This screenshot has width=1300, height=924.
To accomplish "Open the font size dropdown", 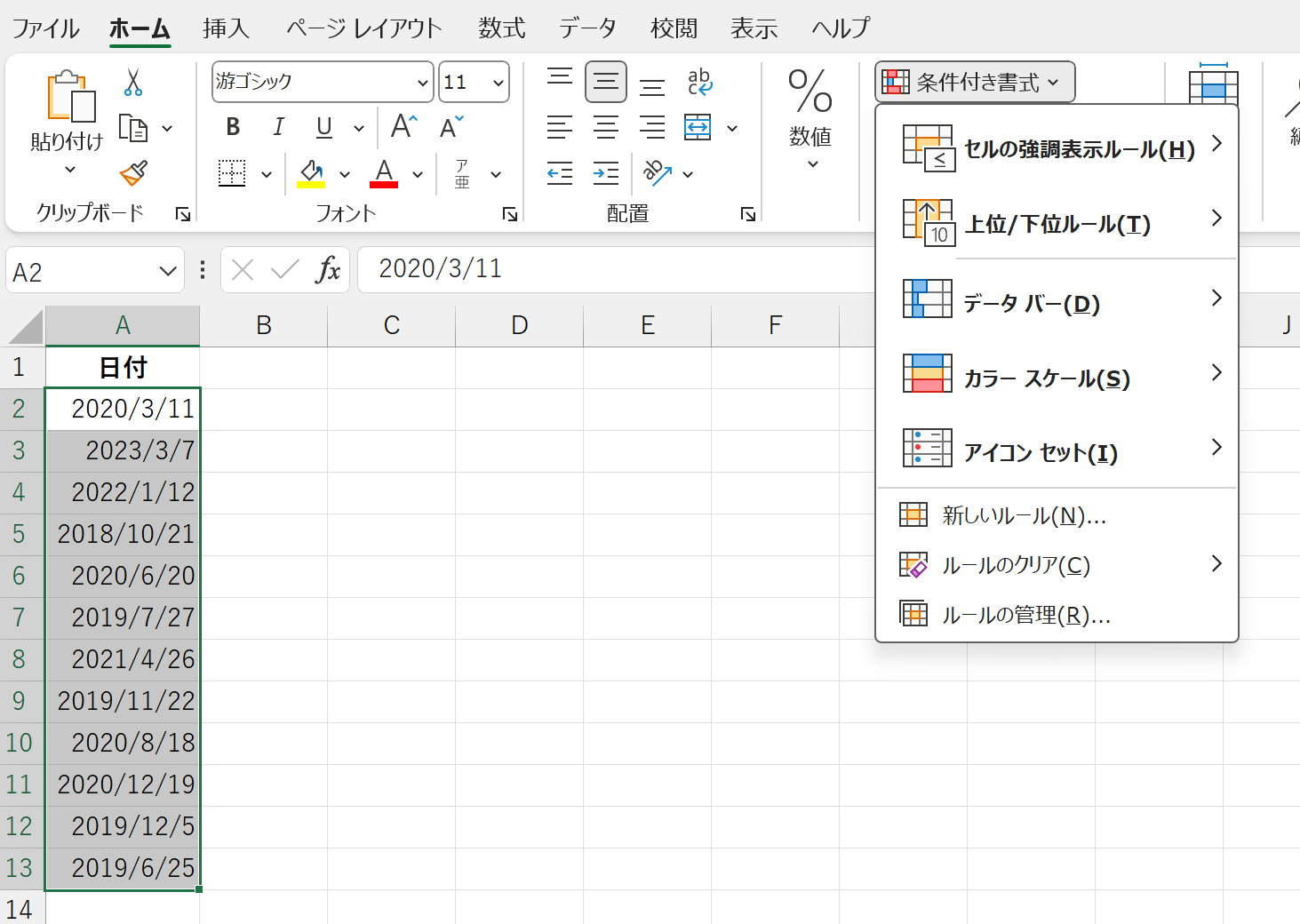I will (498, 83).
